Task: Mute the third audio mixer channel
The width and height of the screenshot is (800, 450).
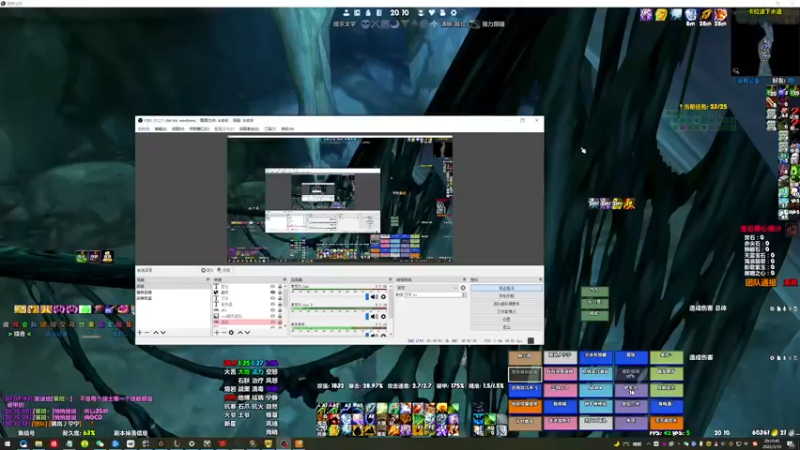Action: (374, 335)
